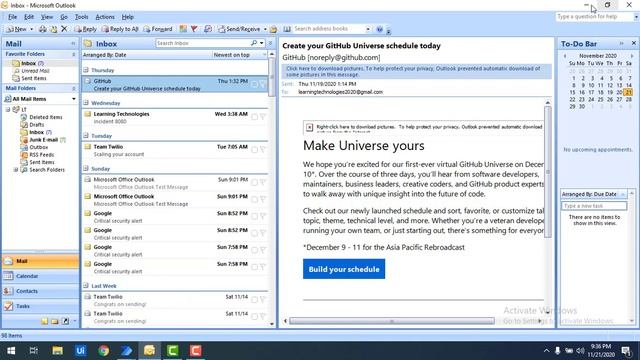Image resolution: width=640 pixels, height=360 pixels.
Task: Expand the Search Folders tree node
Action: point(16,170)
